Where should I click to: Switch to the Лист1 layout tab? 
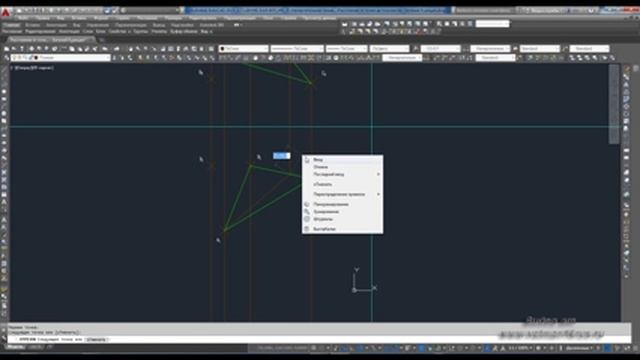pyautogui.click(x=35, y=347)
